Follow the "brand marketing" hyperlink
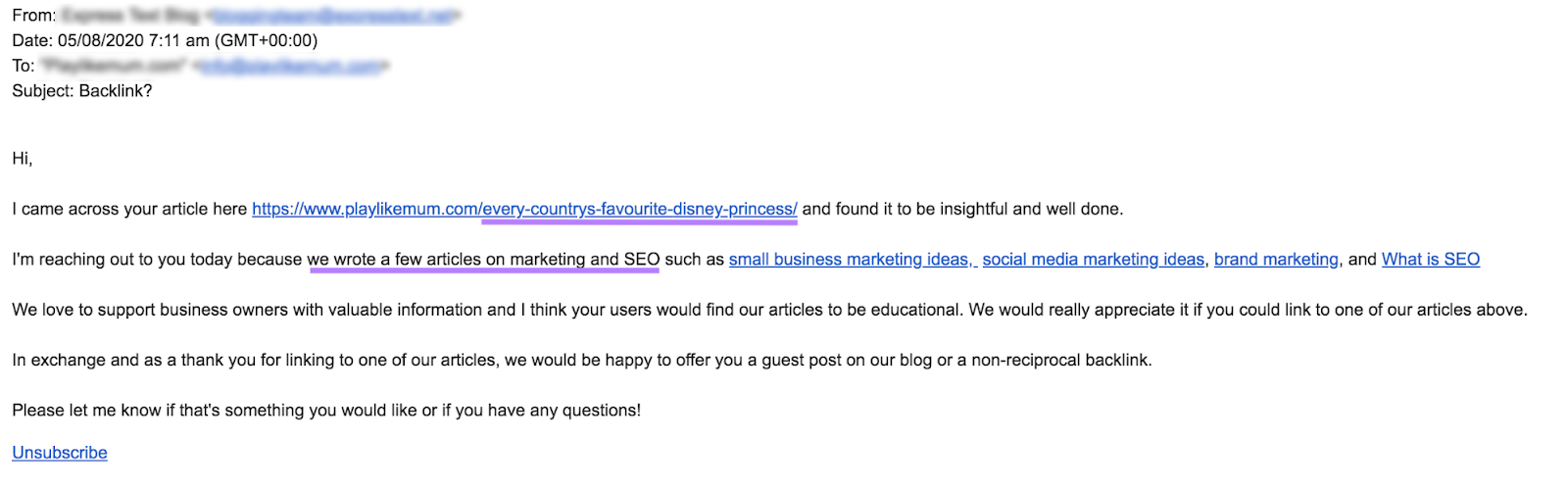 tap(1275, 260)
